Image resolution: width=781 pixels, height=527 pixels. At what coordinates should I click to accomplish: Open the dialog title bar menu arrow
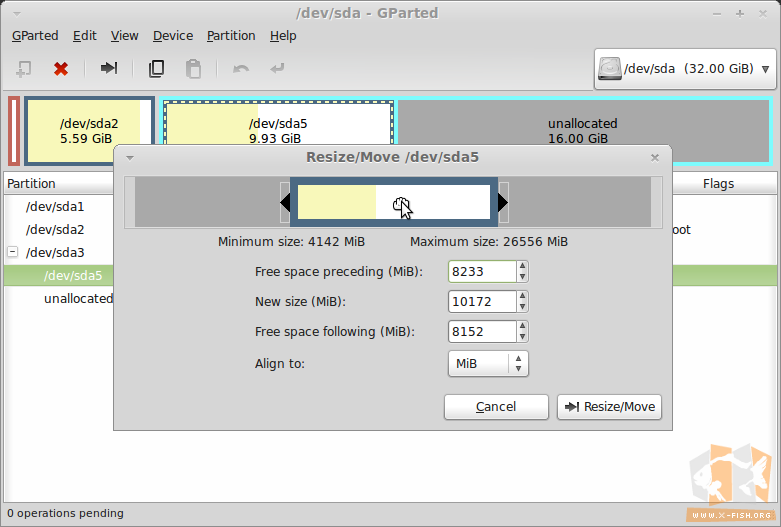(x=130, y=158)
